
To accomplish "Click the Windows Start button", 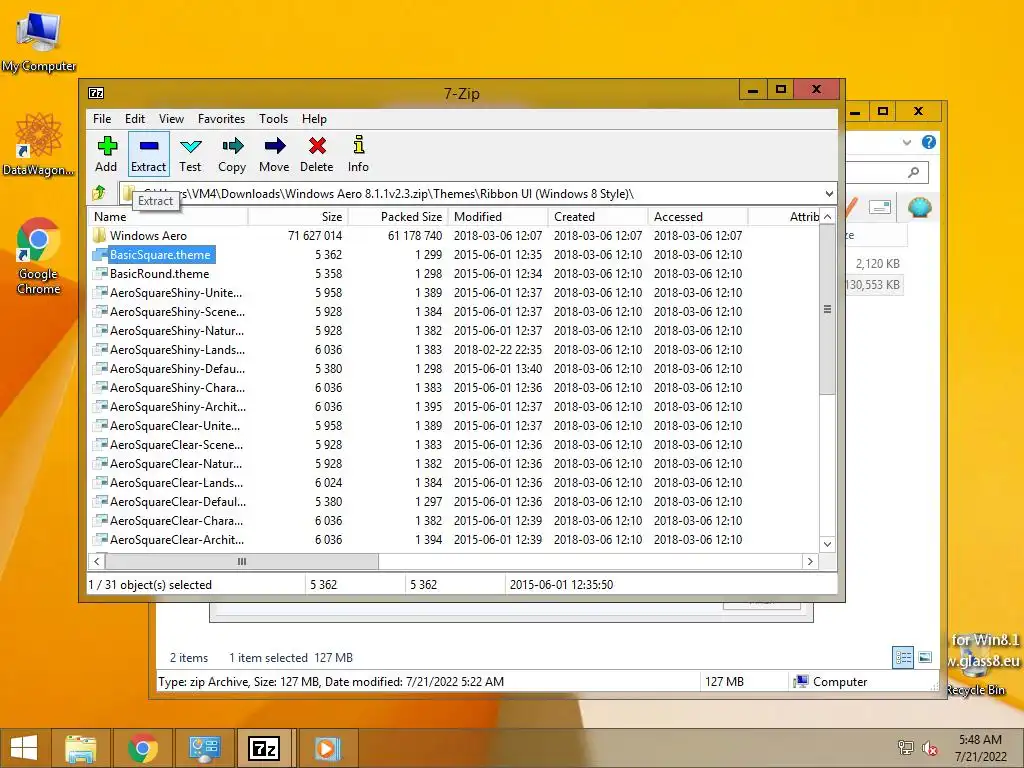I will pyautogui.click(x=24, y=748).
